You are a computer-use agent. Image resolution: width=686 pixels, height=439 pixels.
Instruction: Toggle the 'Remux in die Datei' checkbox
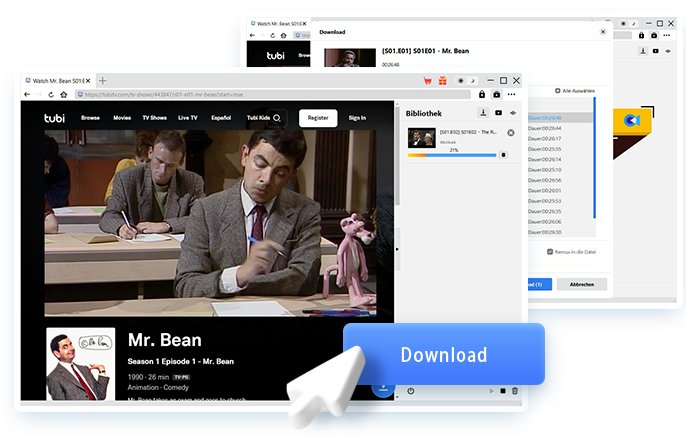click(550, 252)
